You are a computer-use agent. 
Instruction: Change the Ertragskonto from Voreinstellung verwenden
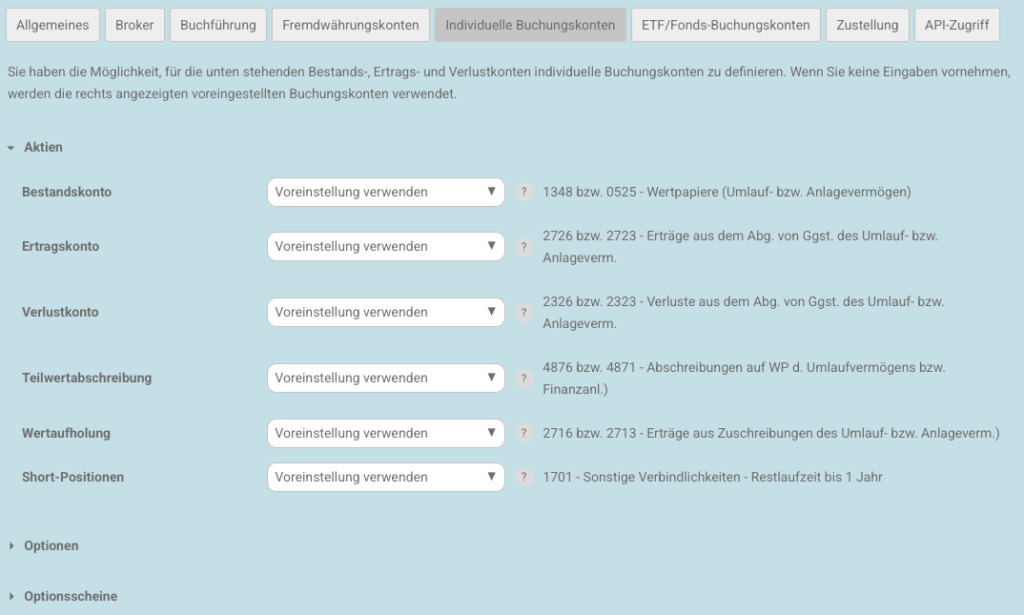click(385, 246)
